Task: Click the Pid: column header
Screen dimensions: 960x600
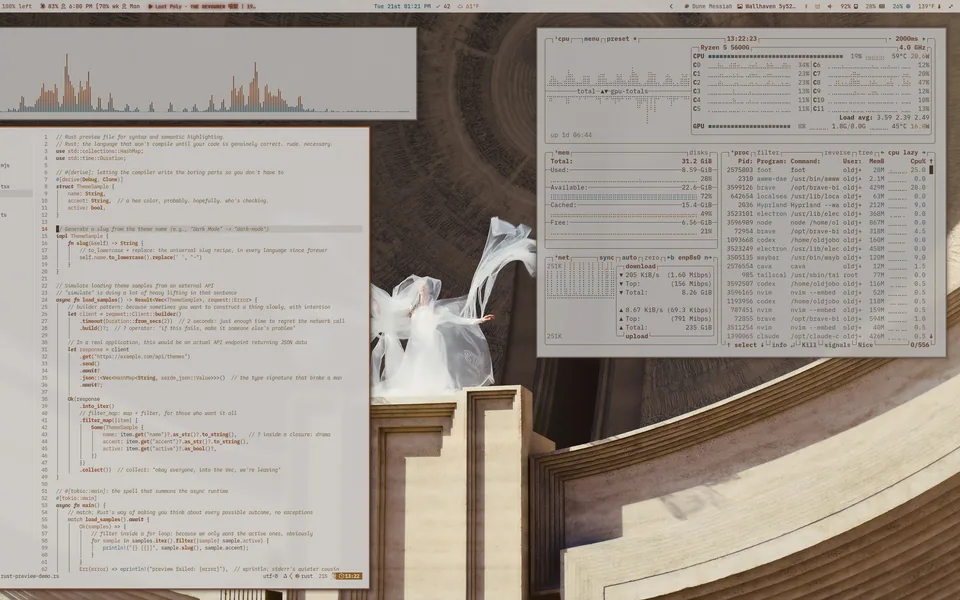Action: tap(745, 161)
